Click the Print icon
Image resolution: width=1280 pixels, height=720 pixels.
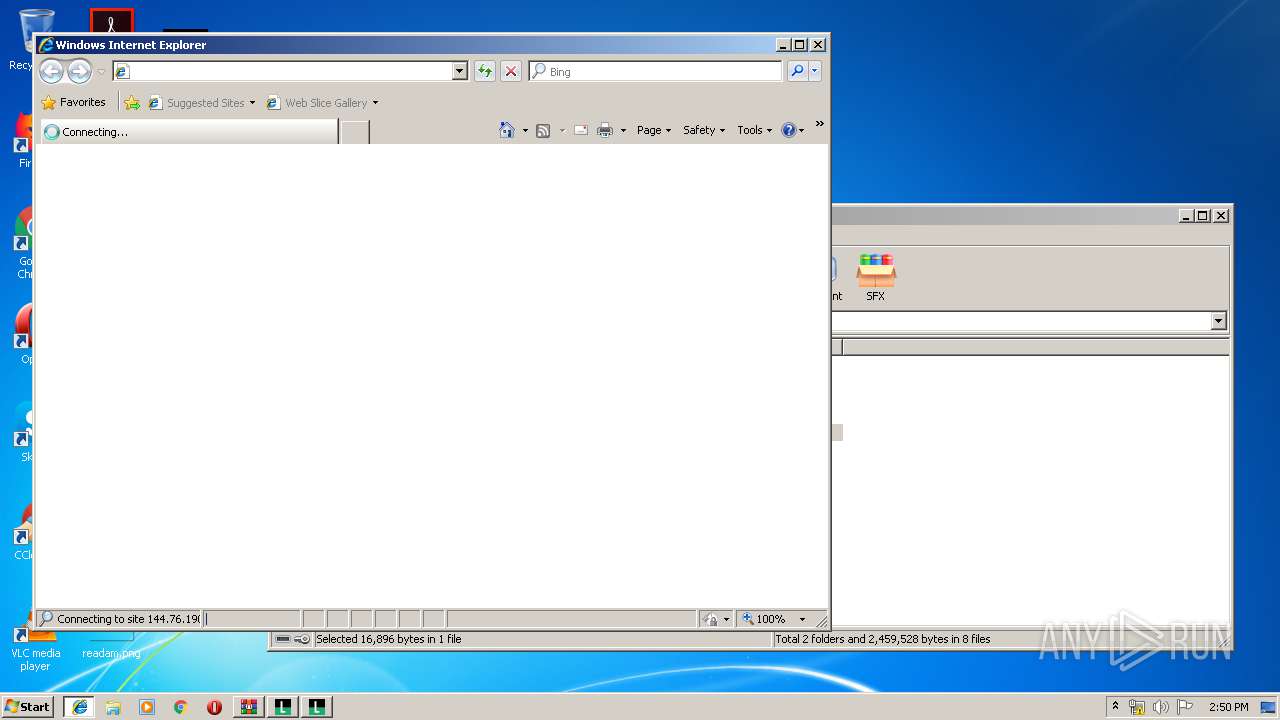(x=605, y=130)
